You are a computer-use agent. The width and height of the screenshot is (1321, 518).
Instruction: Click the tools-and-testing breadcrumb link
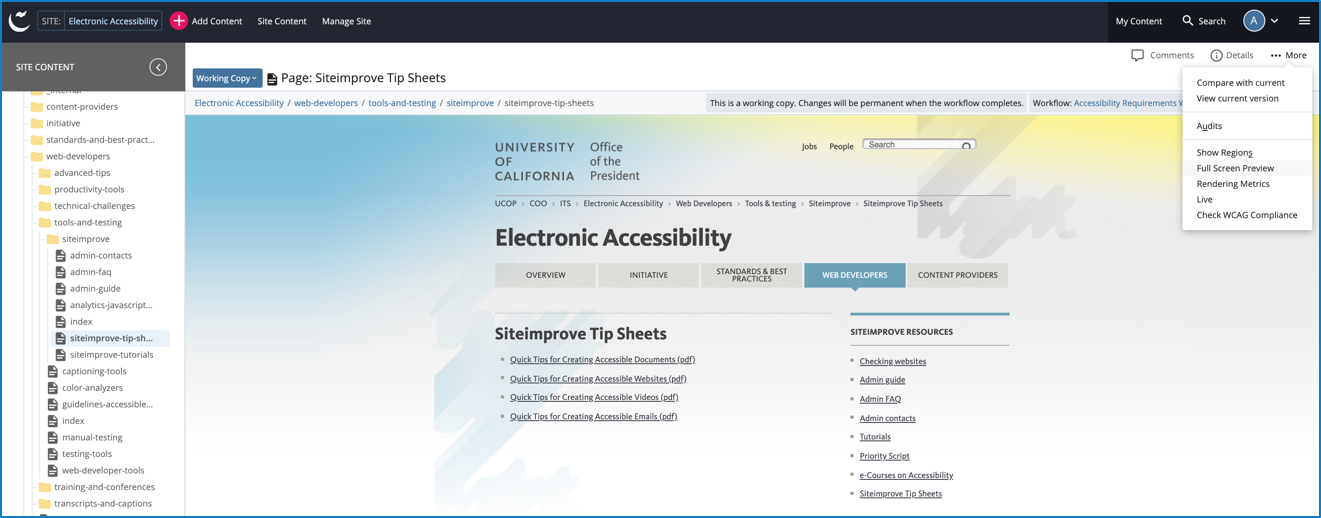coord(402,103)
